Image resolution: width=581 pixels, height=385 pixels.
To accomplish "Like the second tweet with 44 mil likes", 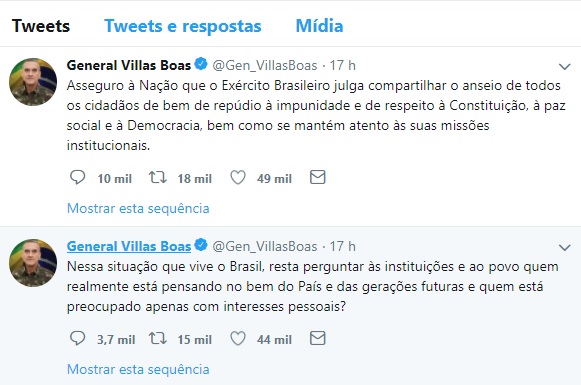I will [x=238, y=339].
